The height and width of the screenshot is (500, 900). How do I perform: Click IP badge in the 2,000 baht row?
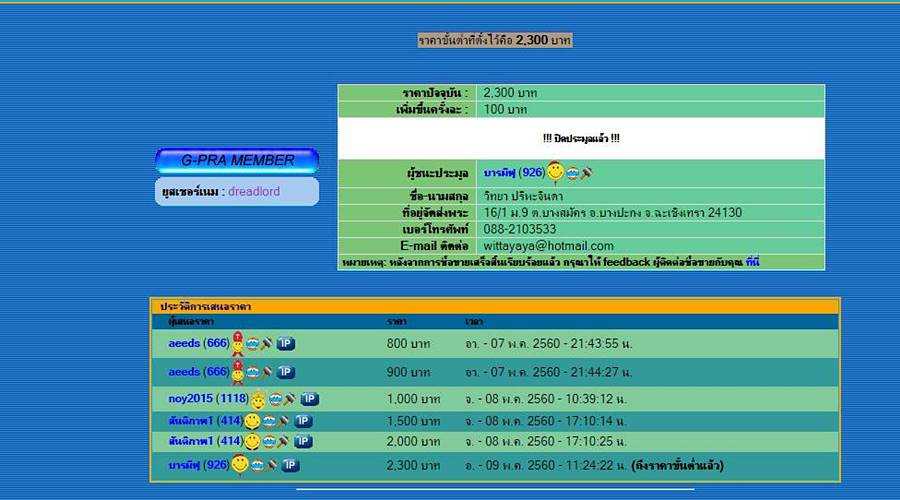[x=304, y=441]
